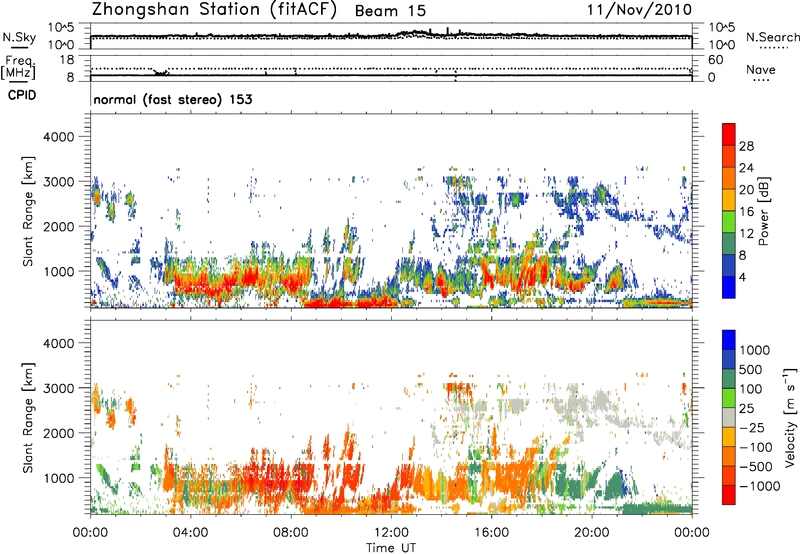This screenshot has width=800, height=554.
Task: Click the red bottom of velocity colorbar
Action: (729, 495)
